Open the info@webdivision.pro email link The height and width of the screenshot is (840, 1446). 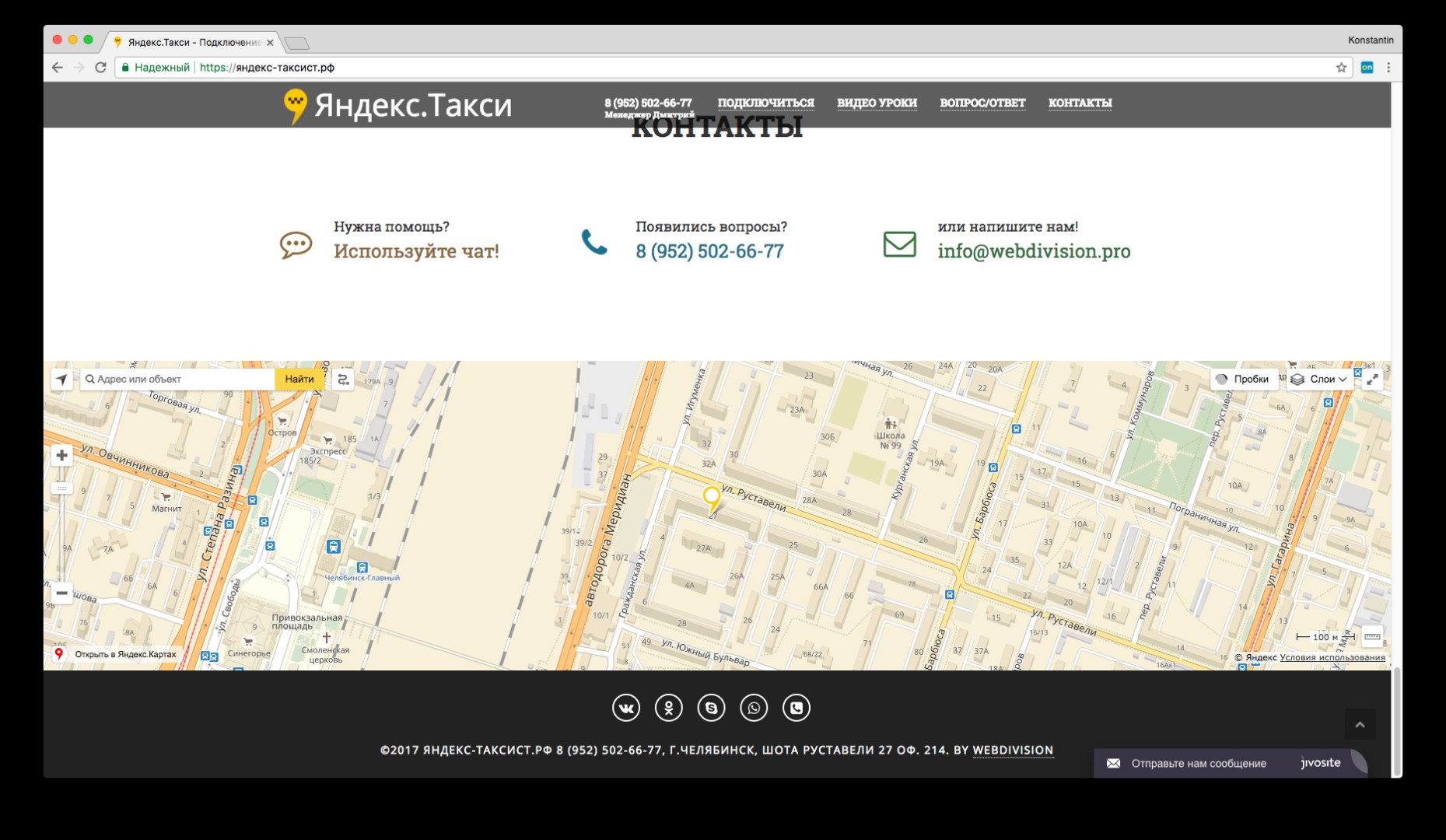point(1034,251)
